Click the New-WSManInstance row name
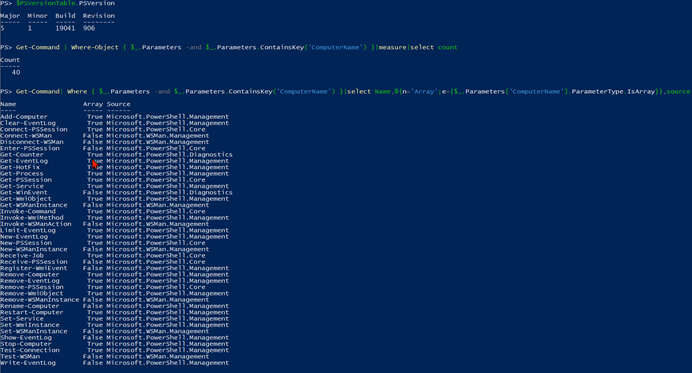 point(34,249)
